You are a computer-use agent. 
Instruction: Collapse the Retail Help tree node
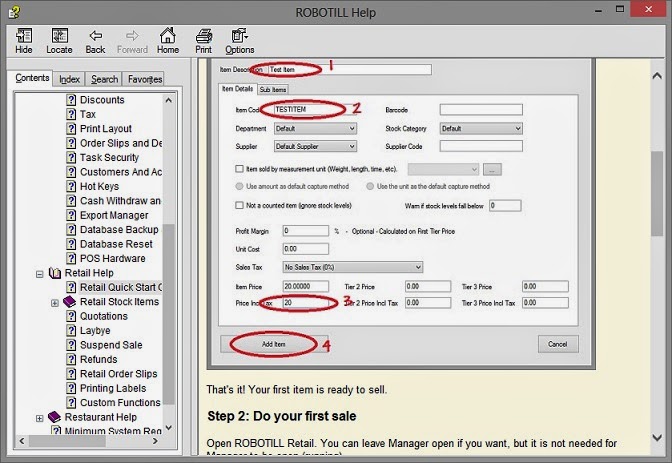point(40,274)
